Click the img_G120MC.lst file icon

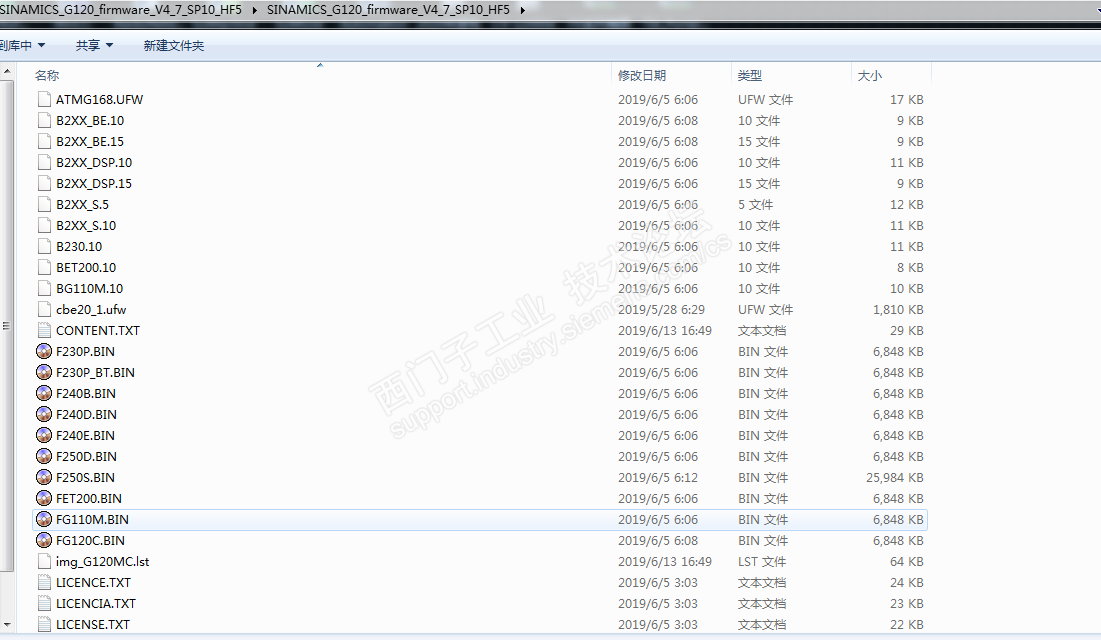[44, 561]
